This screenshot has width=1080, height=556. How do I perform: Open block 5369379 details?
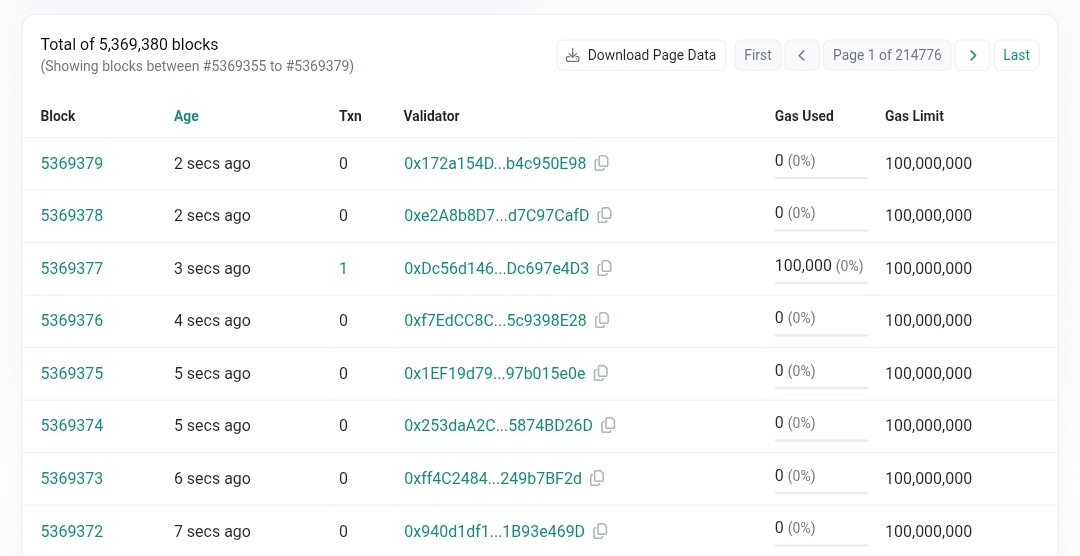72,163
